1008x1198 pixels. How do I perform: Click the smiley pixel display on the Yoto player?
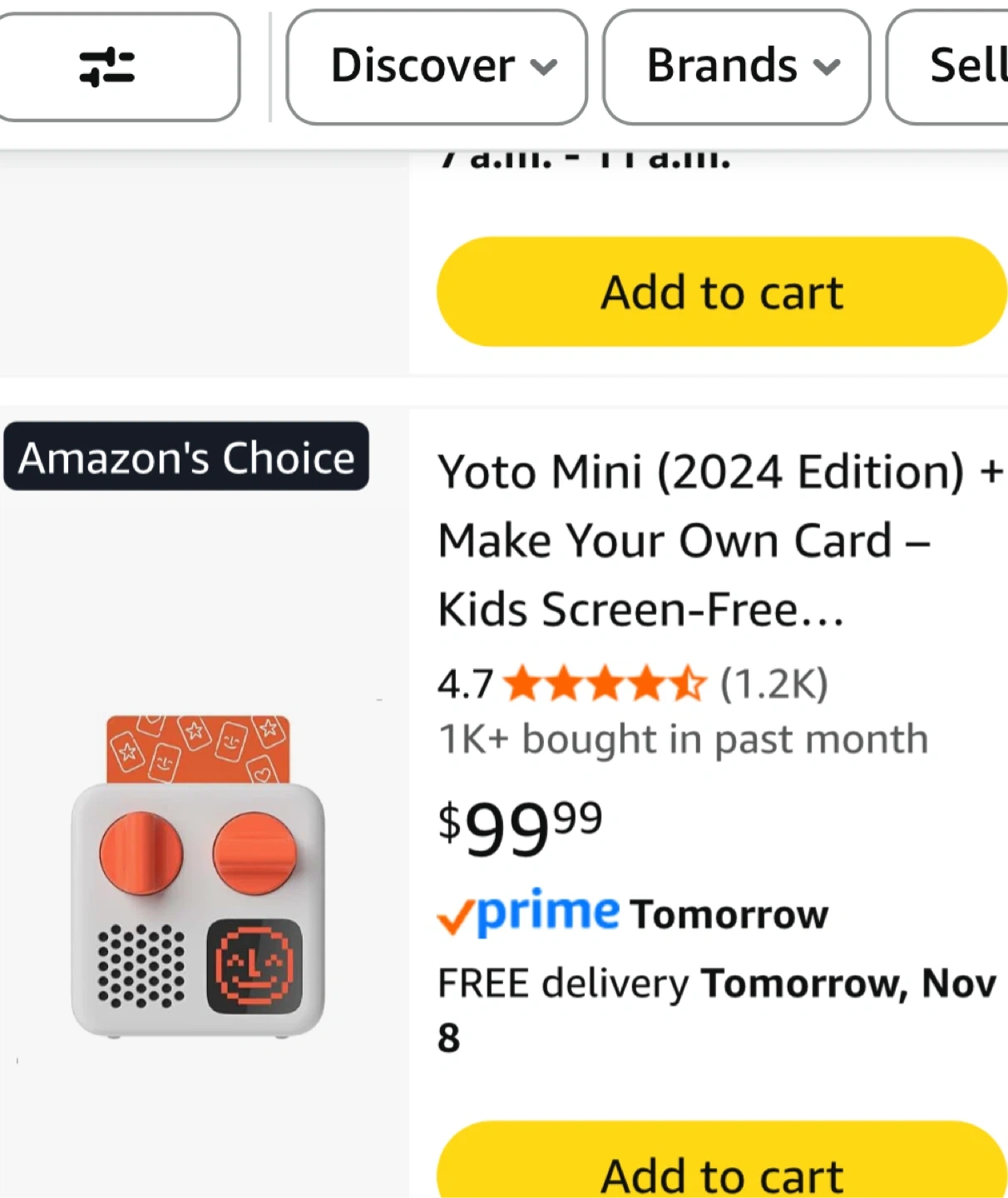pyautogui.click(x=254, y=966)
